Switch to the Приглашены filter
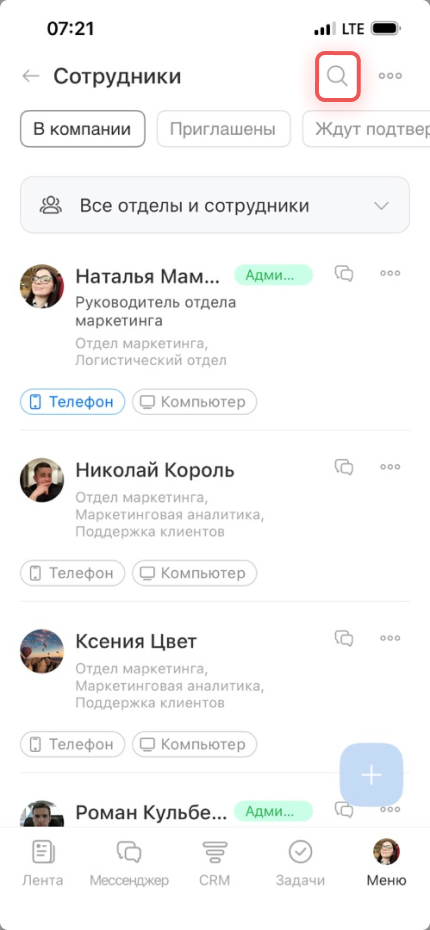 click(x=223, y=129)
